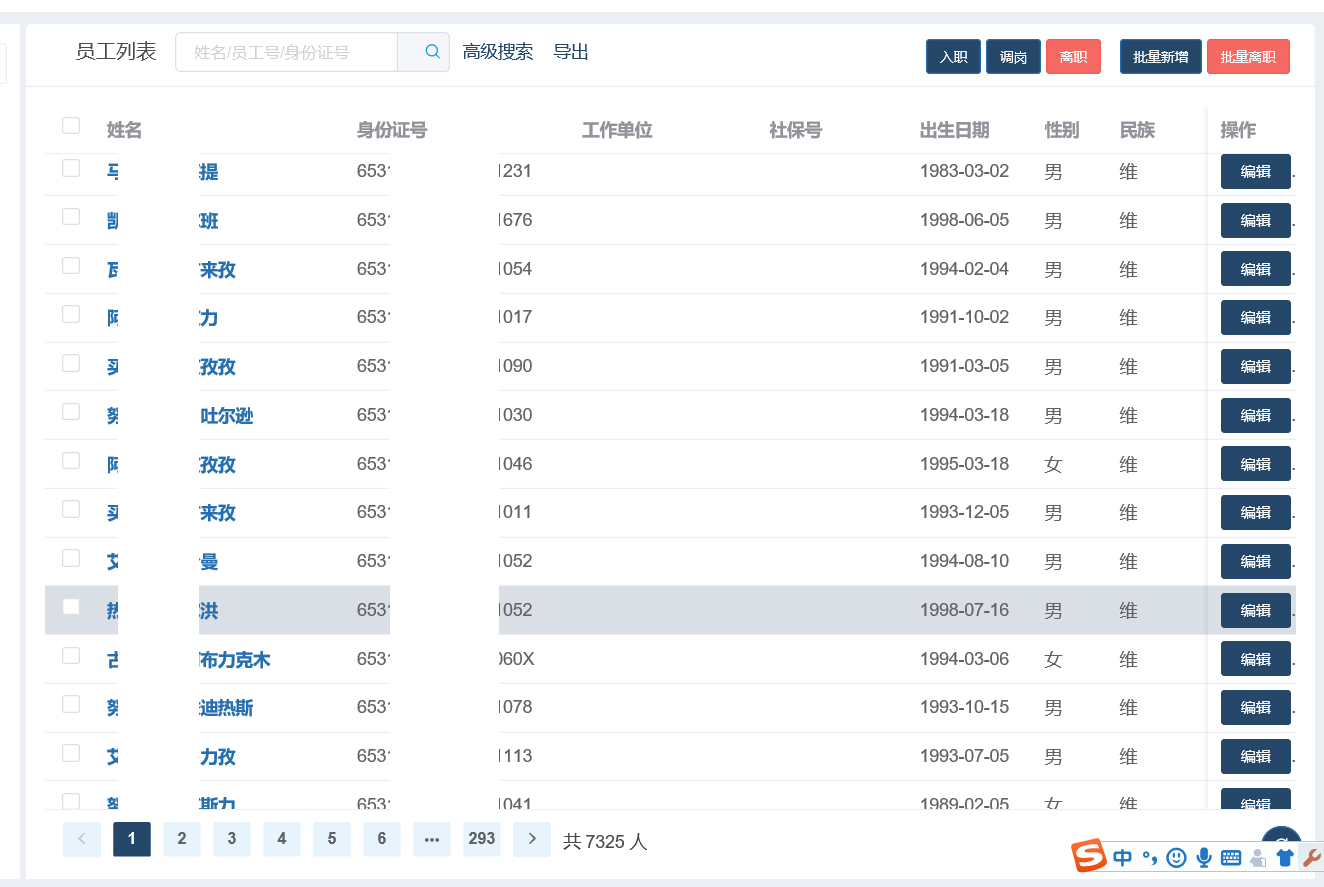Tick checkbox for row born 1994-02-04
This screenshot has height=887, width=1324.
(x=71, y=266)
